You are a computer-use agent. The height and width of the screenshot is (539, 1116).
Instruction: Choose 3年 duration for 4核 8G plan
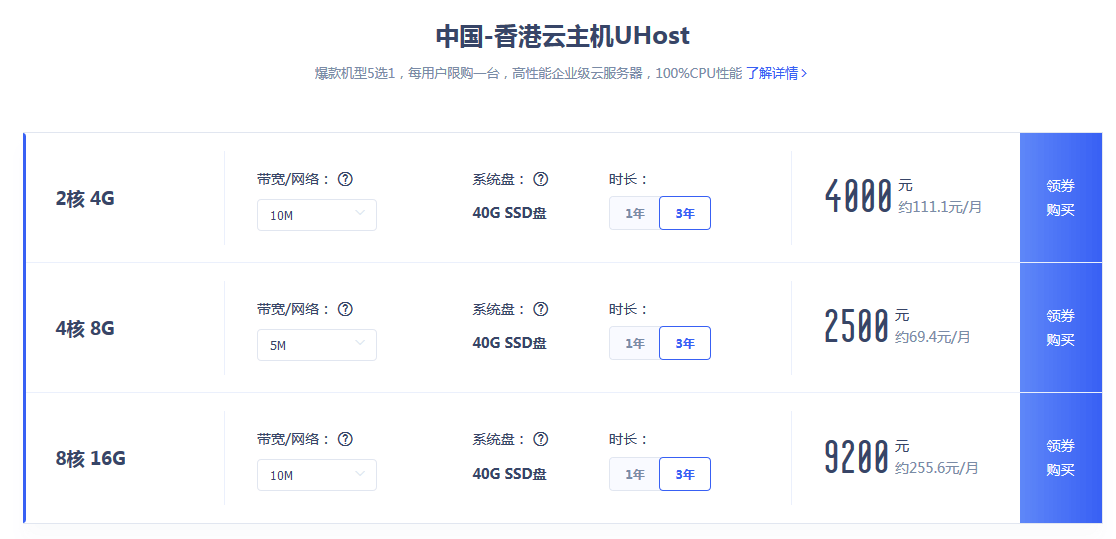point(685,343)
